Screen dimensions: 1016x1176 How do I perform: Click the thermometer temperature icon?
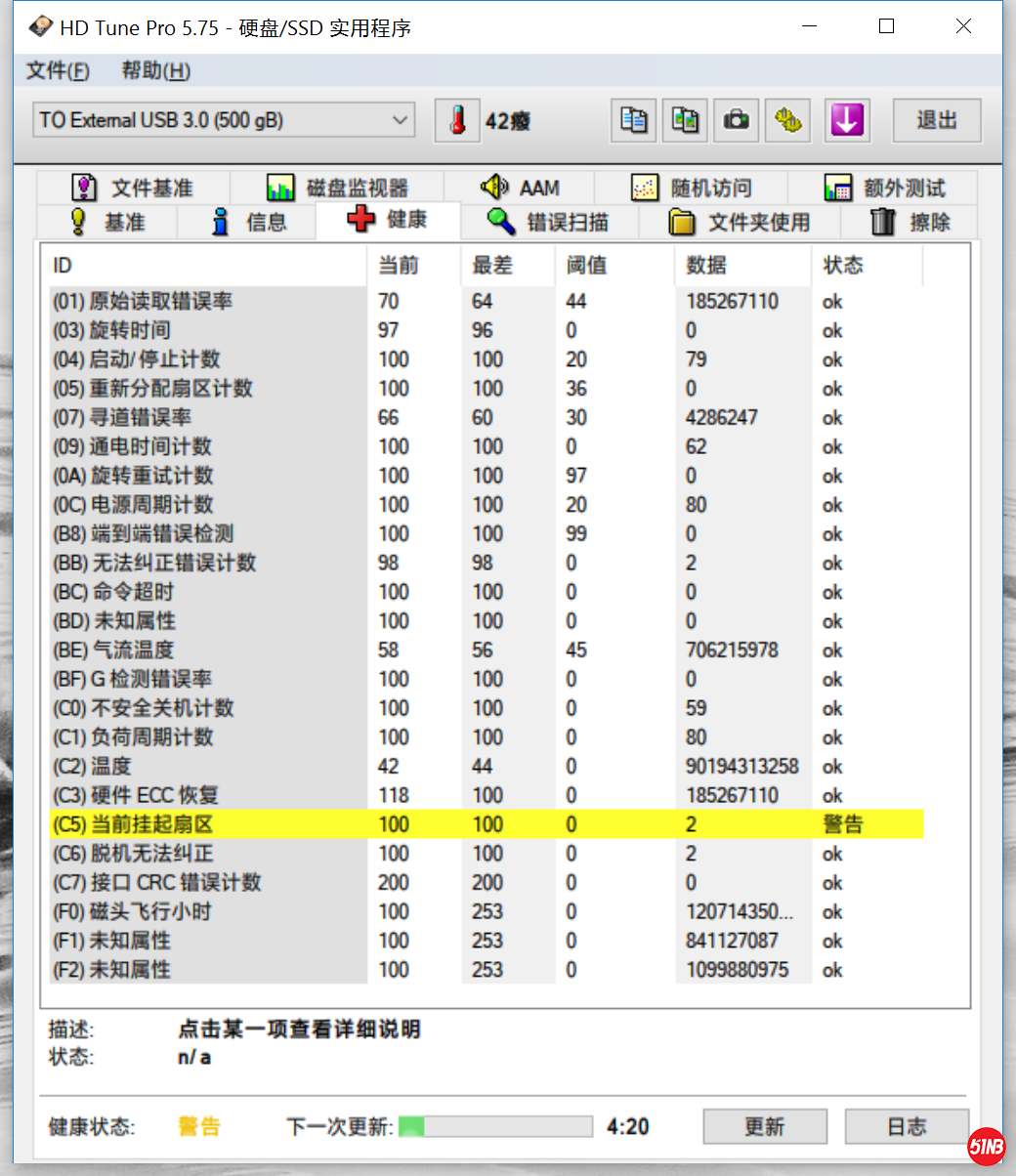click(457, 121)
